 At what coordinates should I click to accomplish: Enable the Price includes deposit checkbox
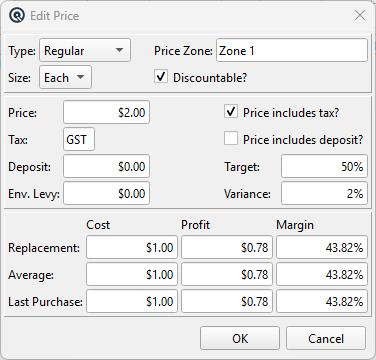tap(231, 138)
